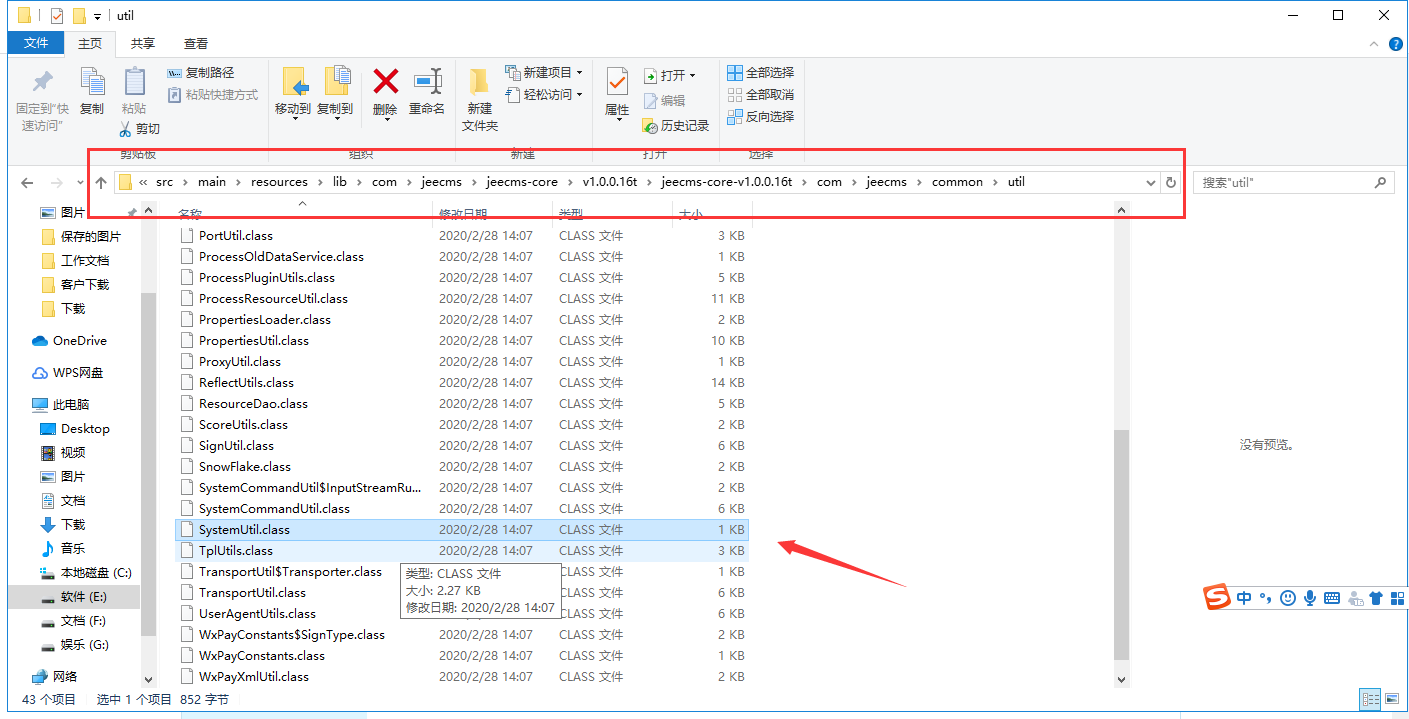Open the Share (共享) ribbon tab
The image size is (1409, 719).
pos(143,43)
